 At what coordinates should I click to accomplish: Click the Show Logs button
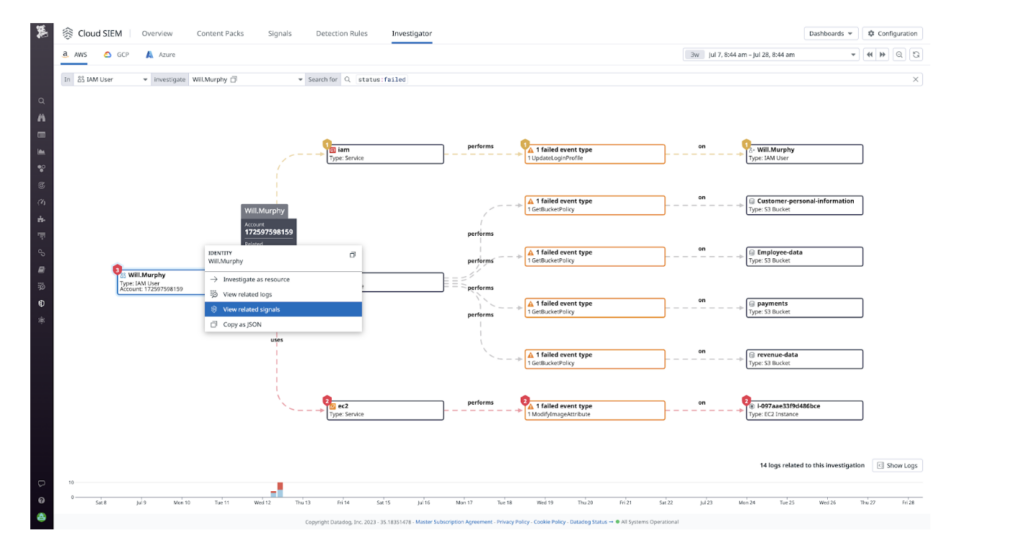897,465
